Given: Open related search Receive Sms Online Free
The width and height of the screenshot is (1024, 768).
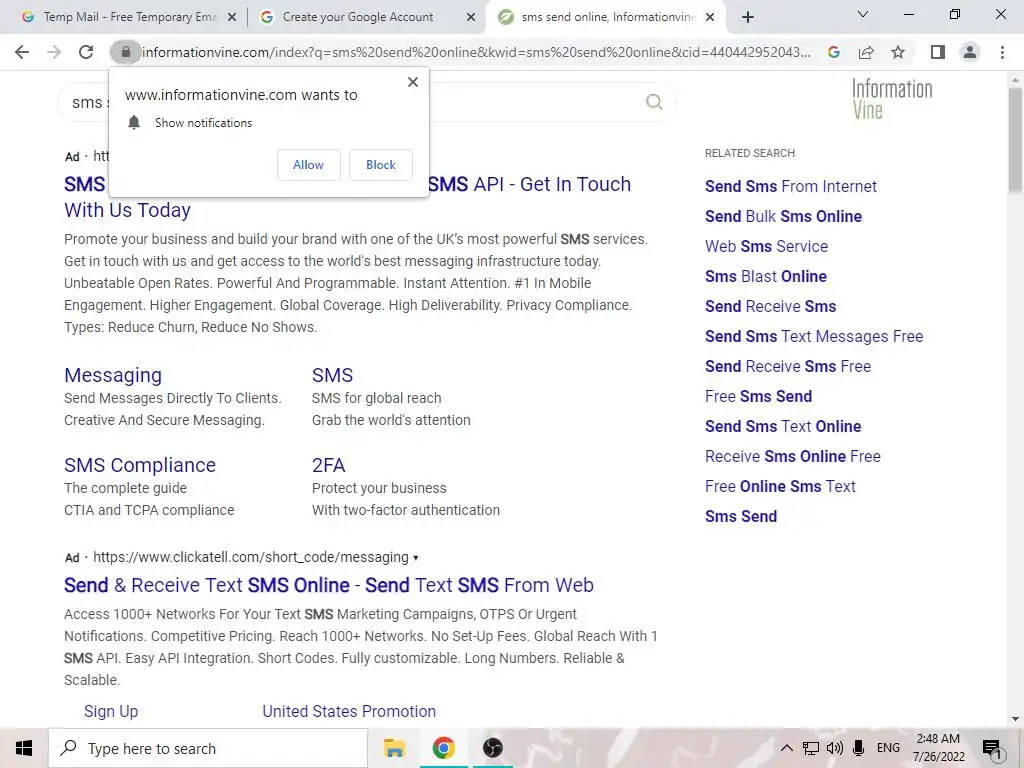Looking at the screenshot, I should coord(793,456).
